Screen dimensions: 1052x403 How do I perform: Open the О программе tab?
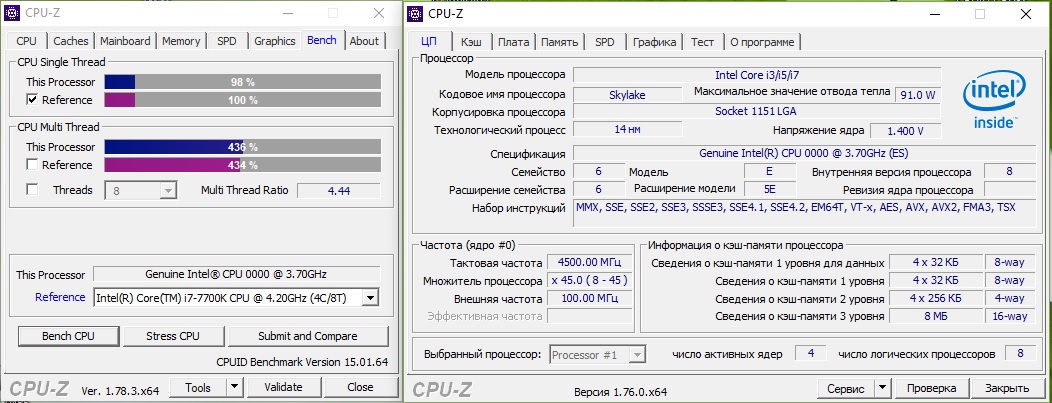[762, 42]
